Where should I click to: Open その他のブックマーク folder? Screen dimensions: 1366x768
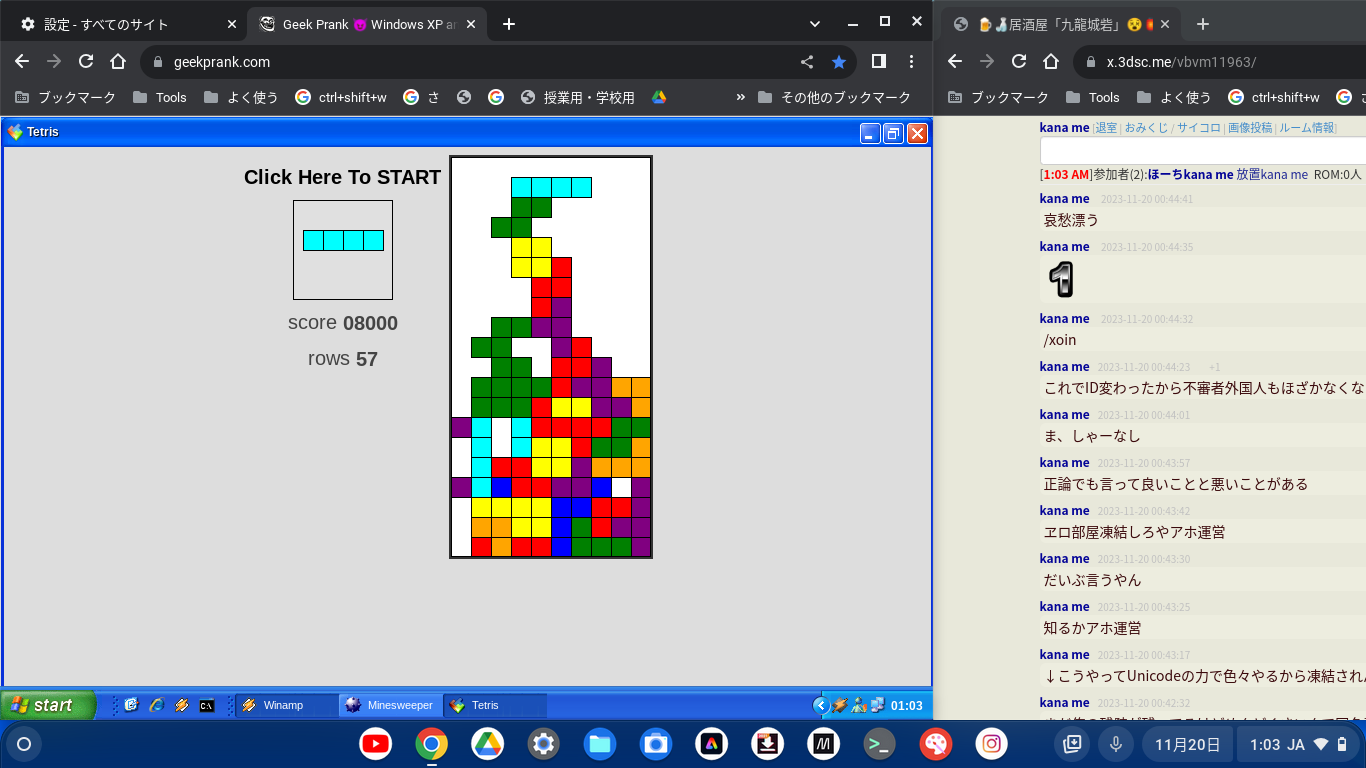pyautogui.click(x=835, y=97)
